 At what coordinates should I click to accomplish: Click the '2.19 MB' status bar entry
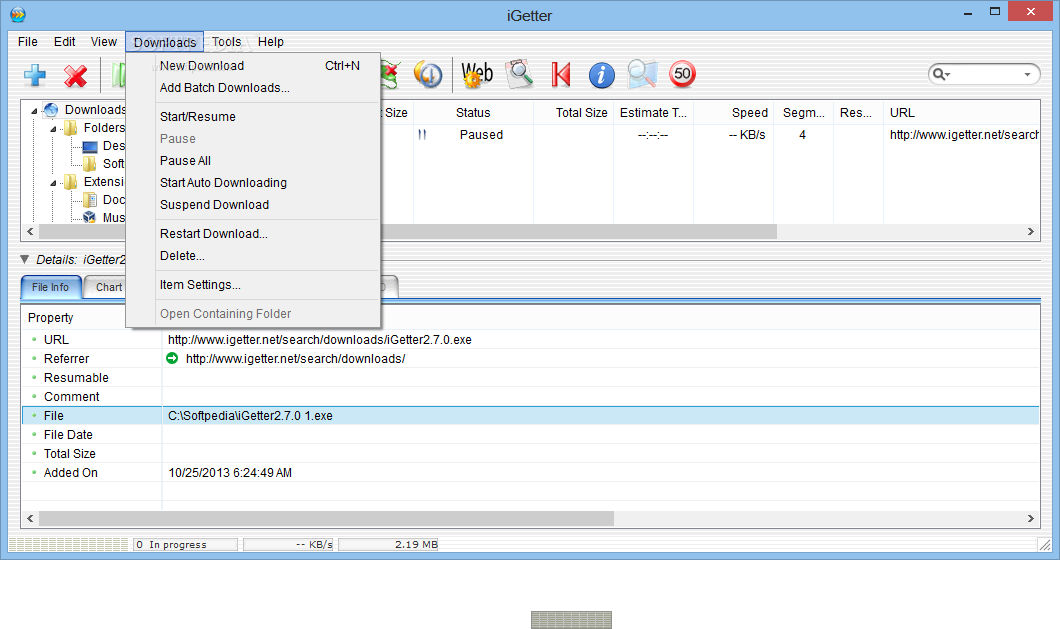click(389, 544)
